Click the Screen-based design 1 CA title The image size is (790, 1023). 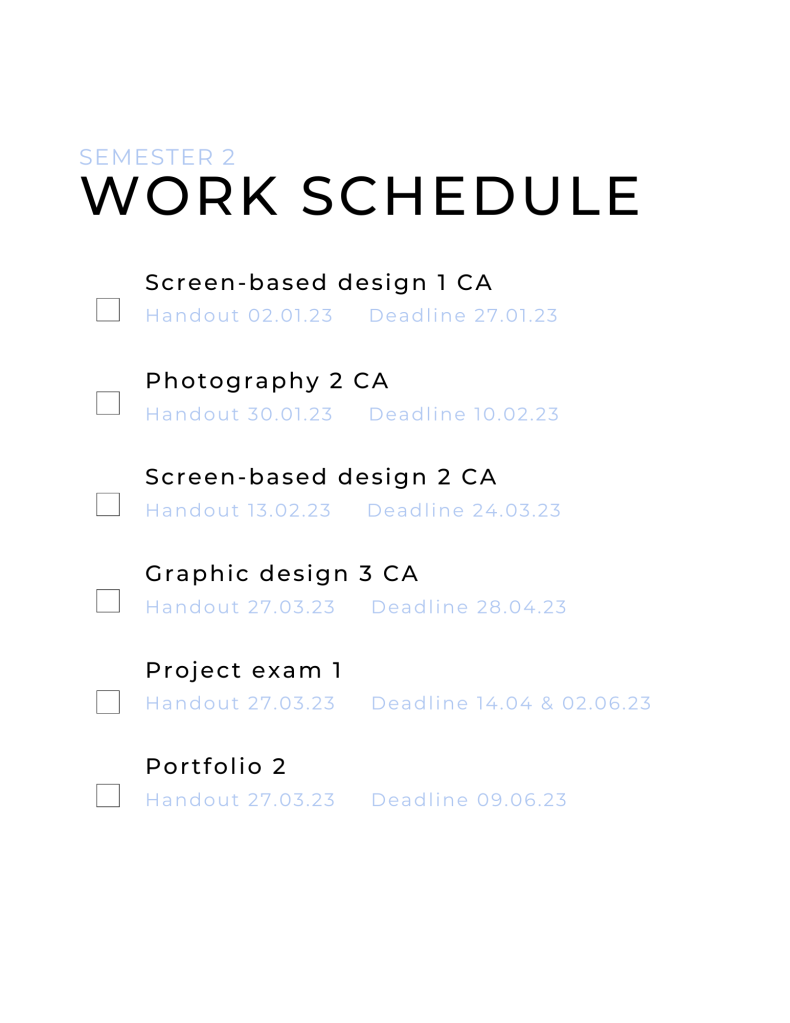(319, 283)
